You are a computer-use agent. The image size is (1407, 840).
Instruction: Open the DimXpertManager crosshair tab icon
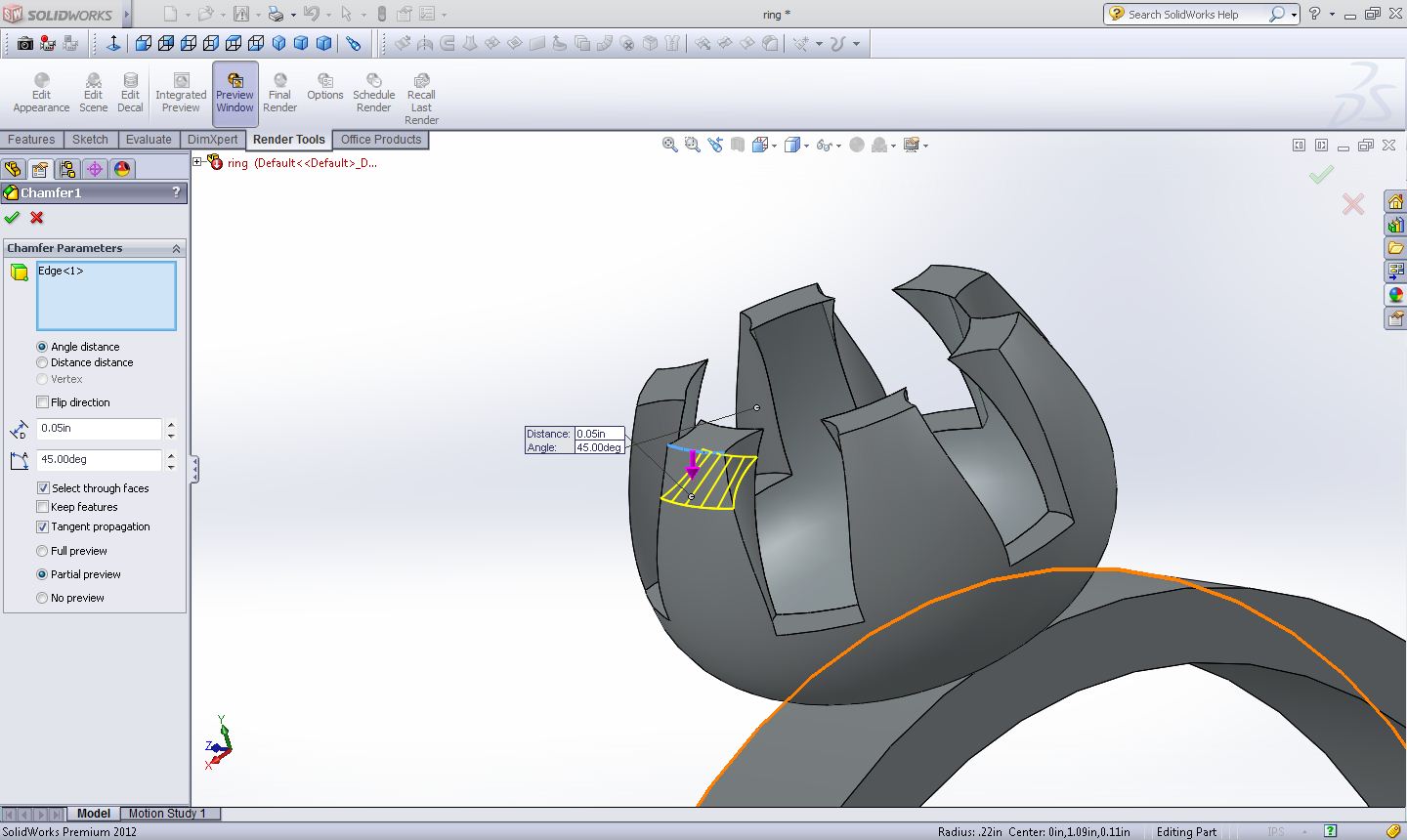coord(95,169)
